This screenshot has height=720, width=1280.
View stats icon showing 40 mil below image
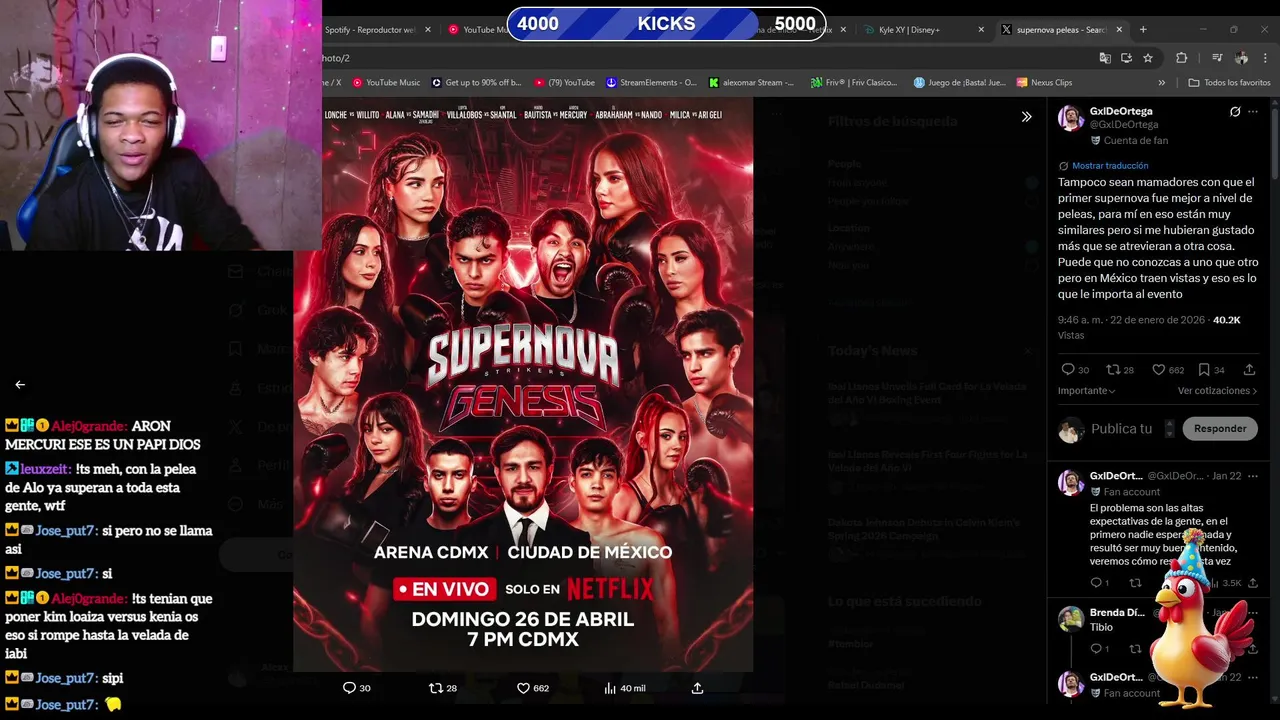coord(625,688)
